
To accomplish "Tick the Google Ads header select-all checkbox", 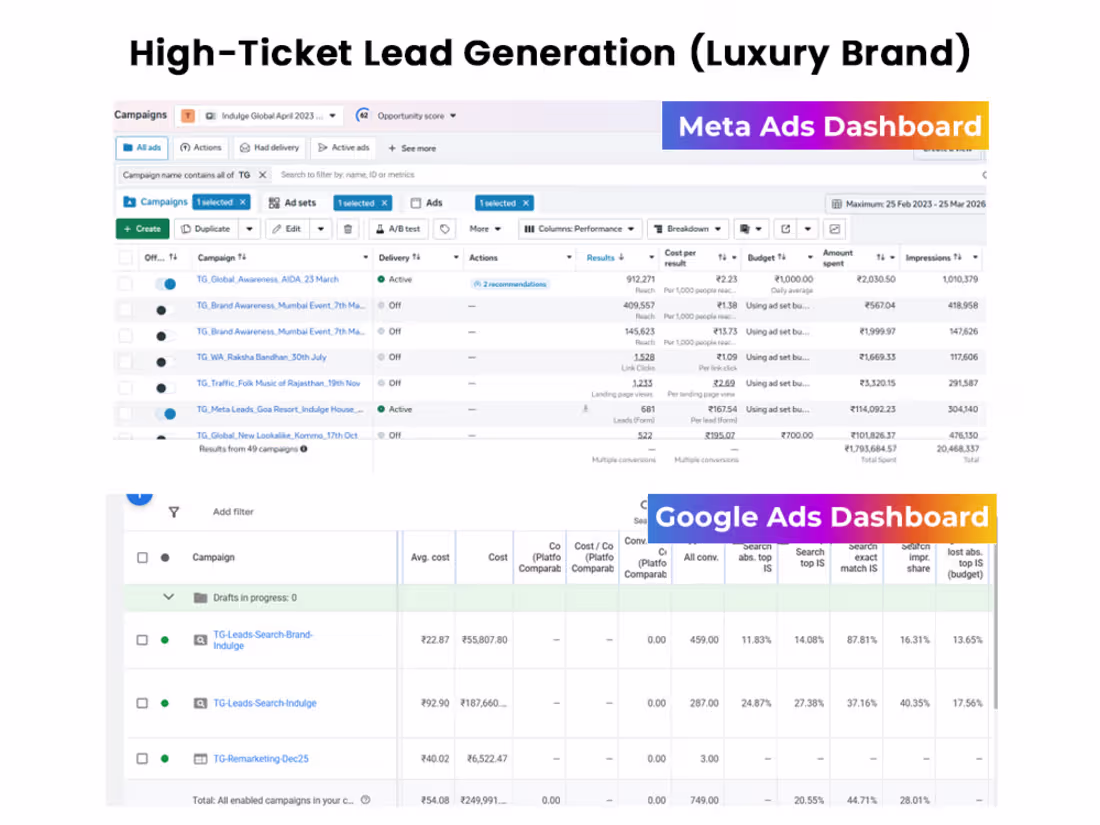I will [x=142, y=558].
